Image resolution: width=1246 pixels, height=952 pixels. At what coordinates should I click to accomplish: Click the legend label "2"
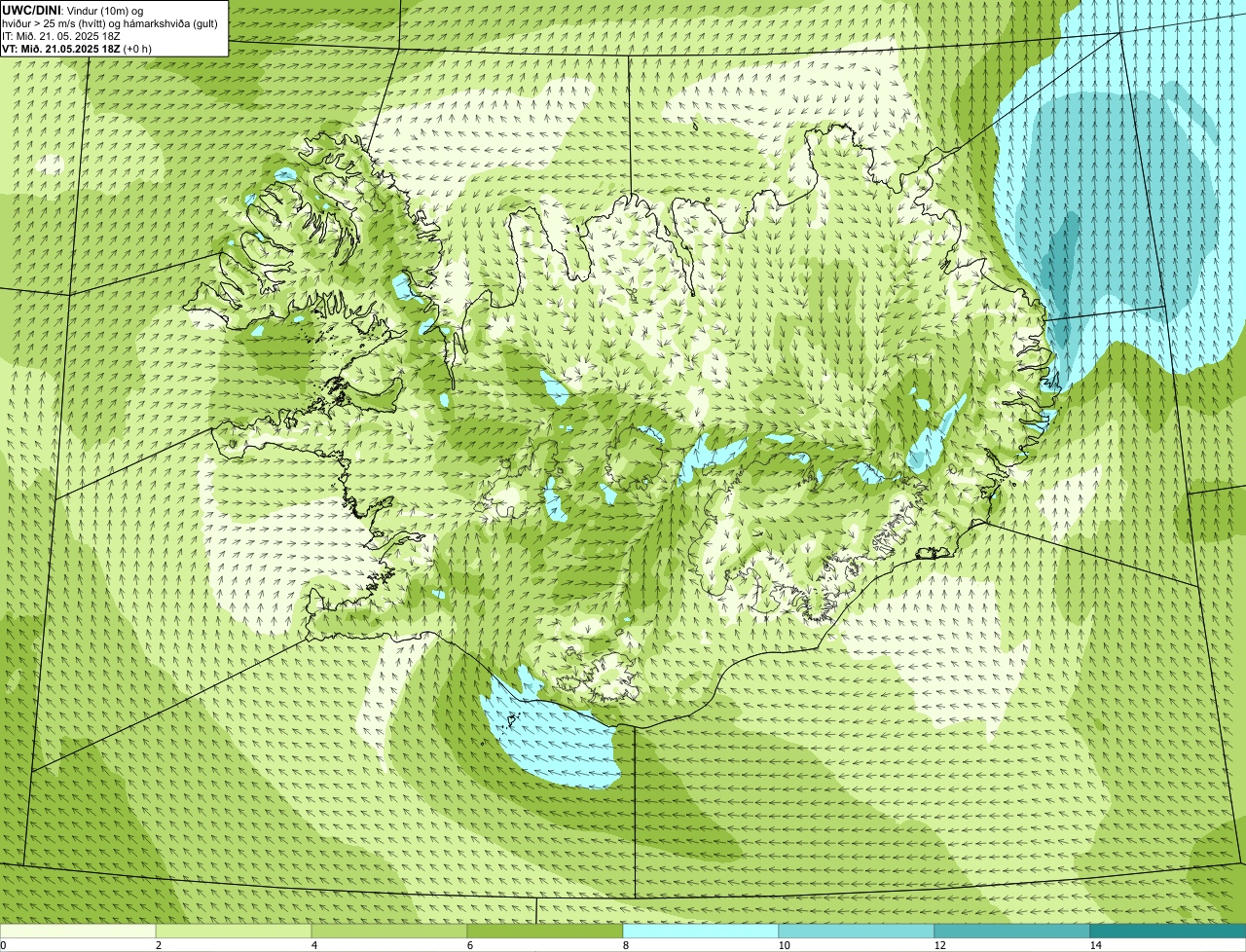coord(159,945)
